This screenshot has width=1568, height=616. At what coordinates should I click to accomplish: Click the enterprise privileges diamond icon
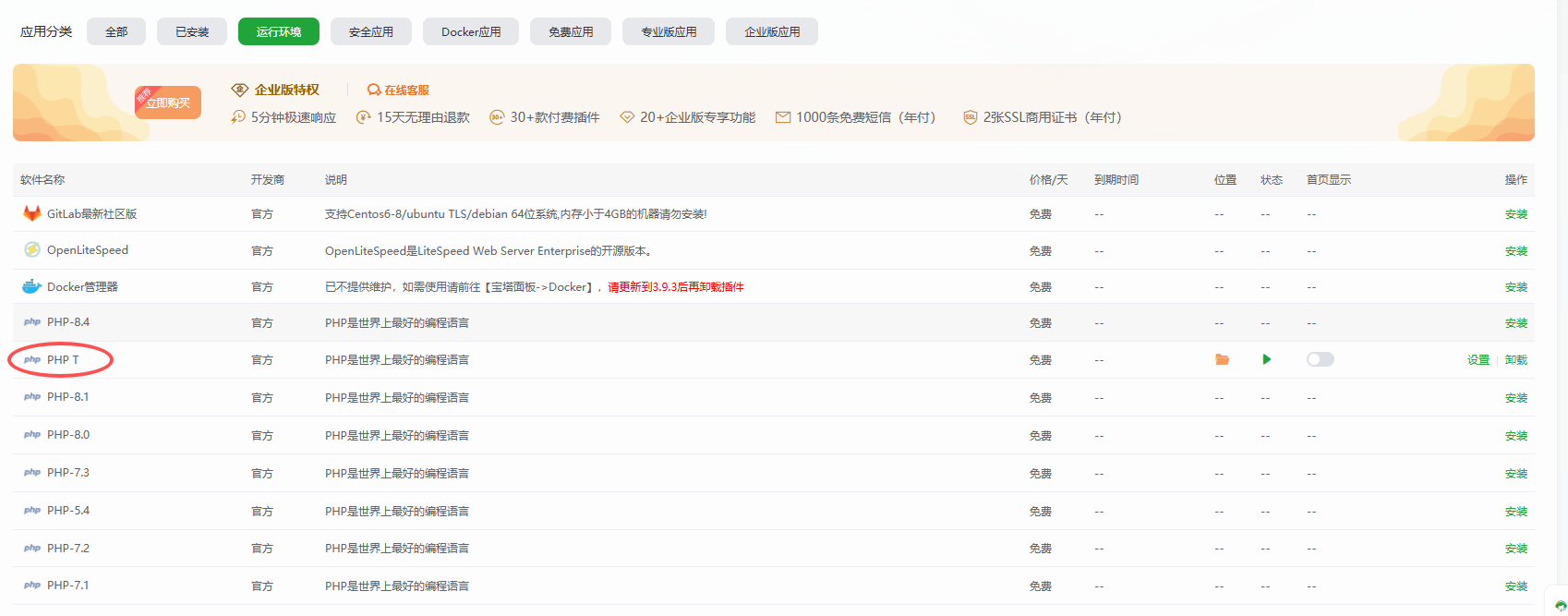239,90
